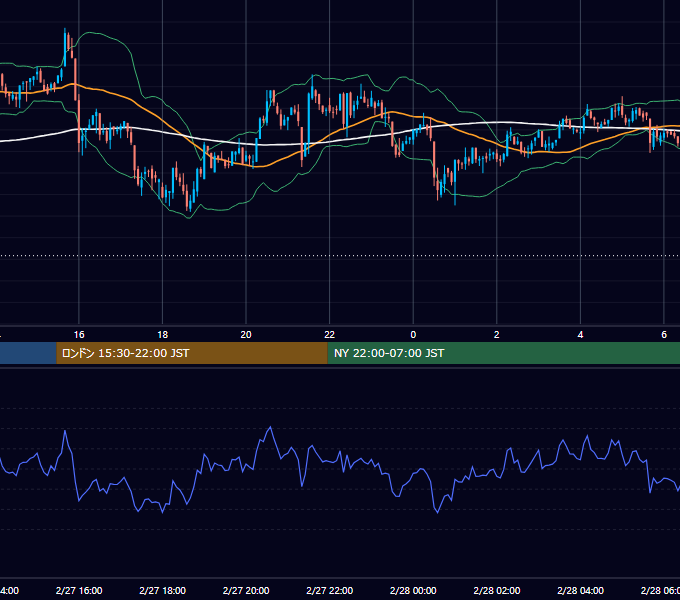The width and height of the screenshot is (680, 600).
Task: Click the 2/27 18:00 date label
Action: pos(163,590)
